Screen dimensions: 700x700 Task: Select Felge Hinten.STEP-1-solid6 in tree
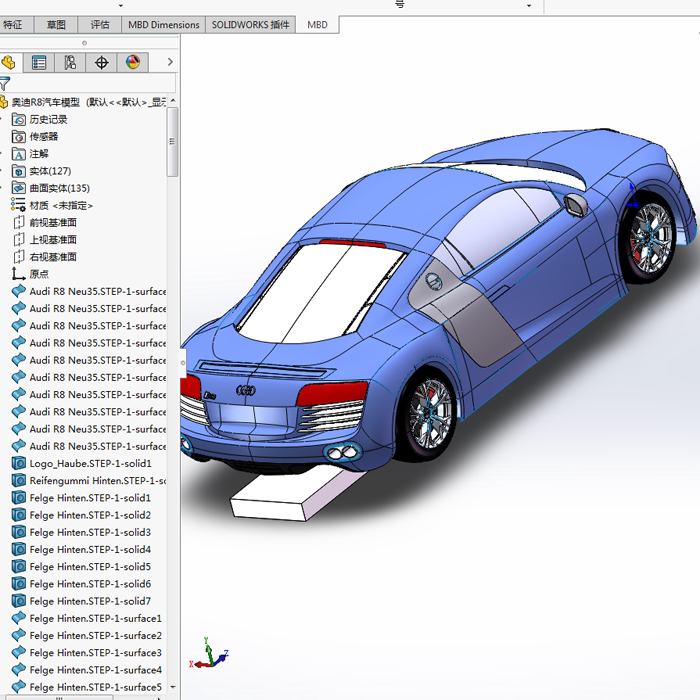tap(90, 584)
